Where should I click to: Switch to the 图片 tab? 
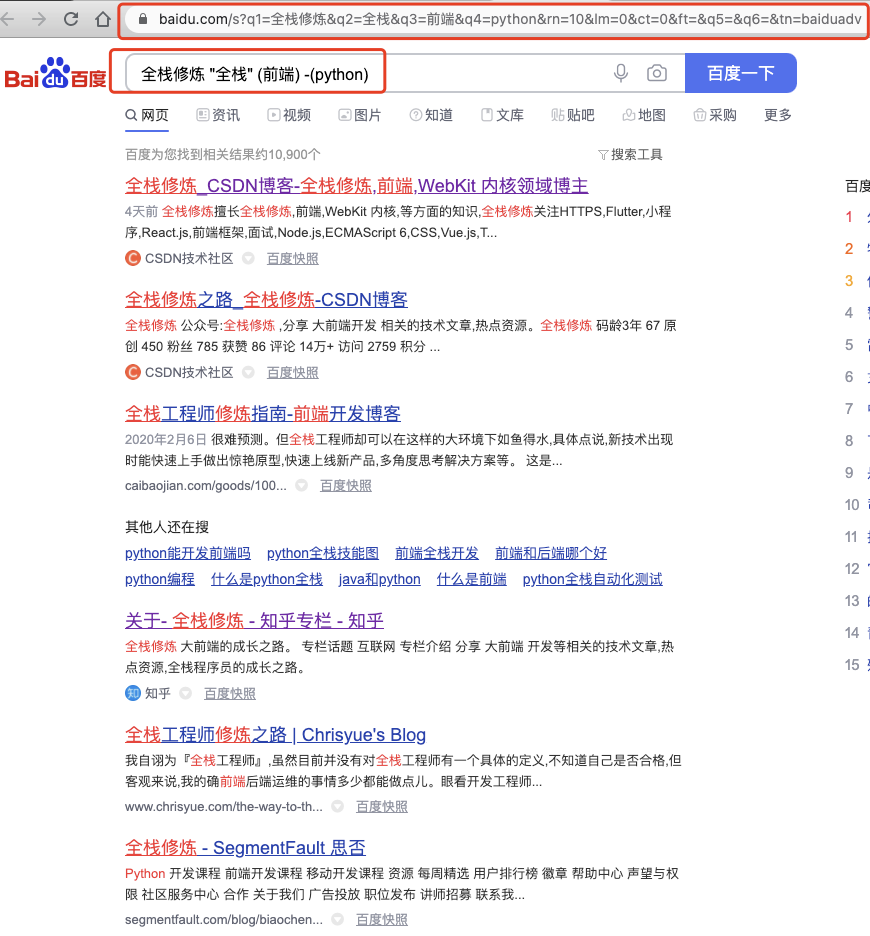[x=359, y=115]
